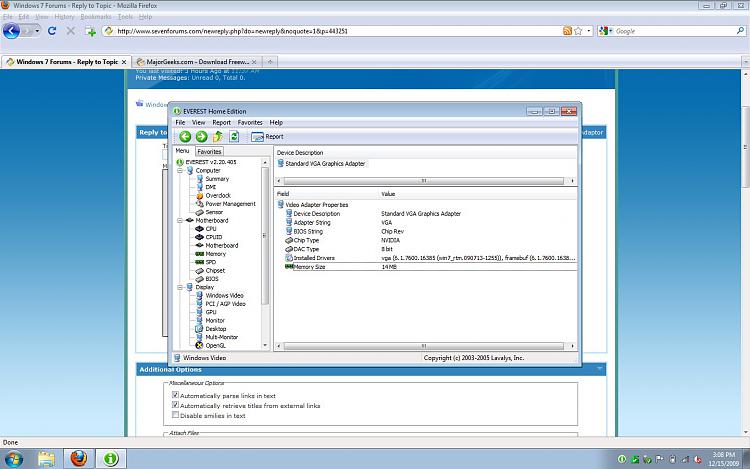Open Firefox Bookmarks menu

pos(96,17)
